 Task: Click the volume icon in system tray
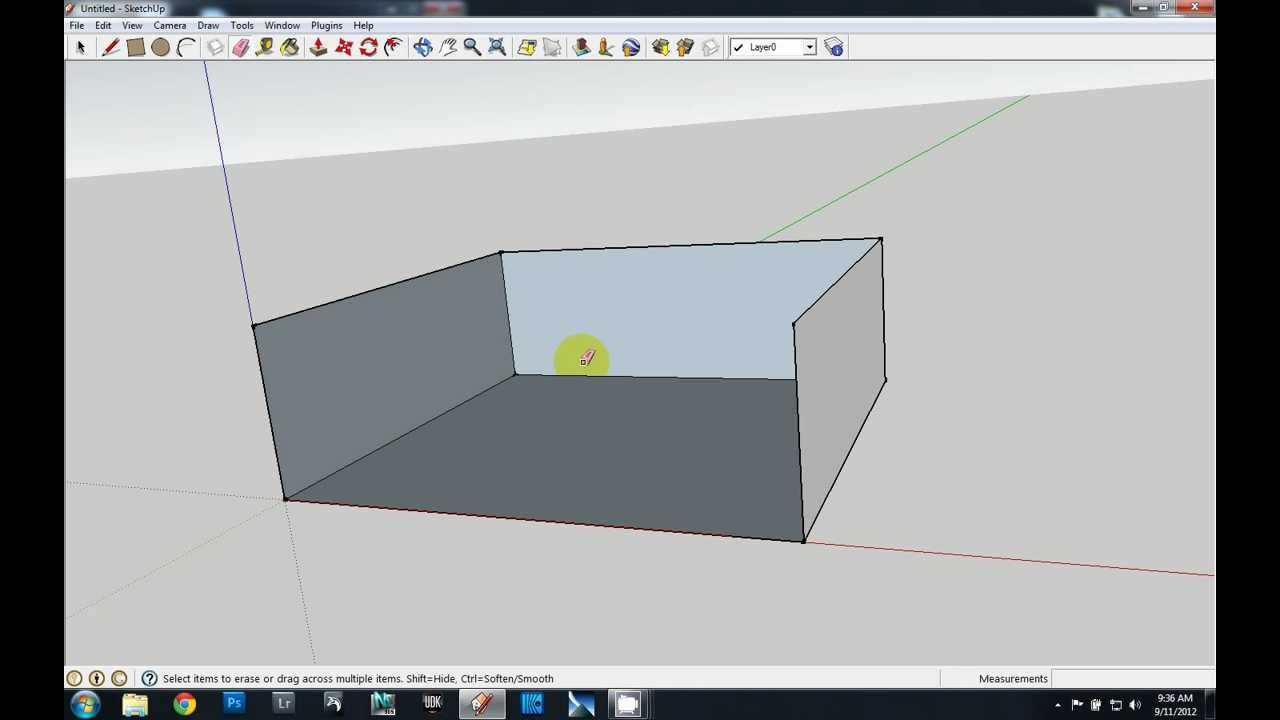tap(1135, 705)
